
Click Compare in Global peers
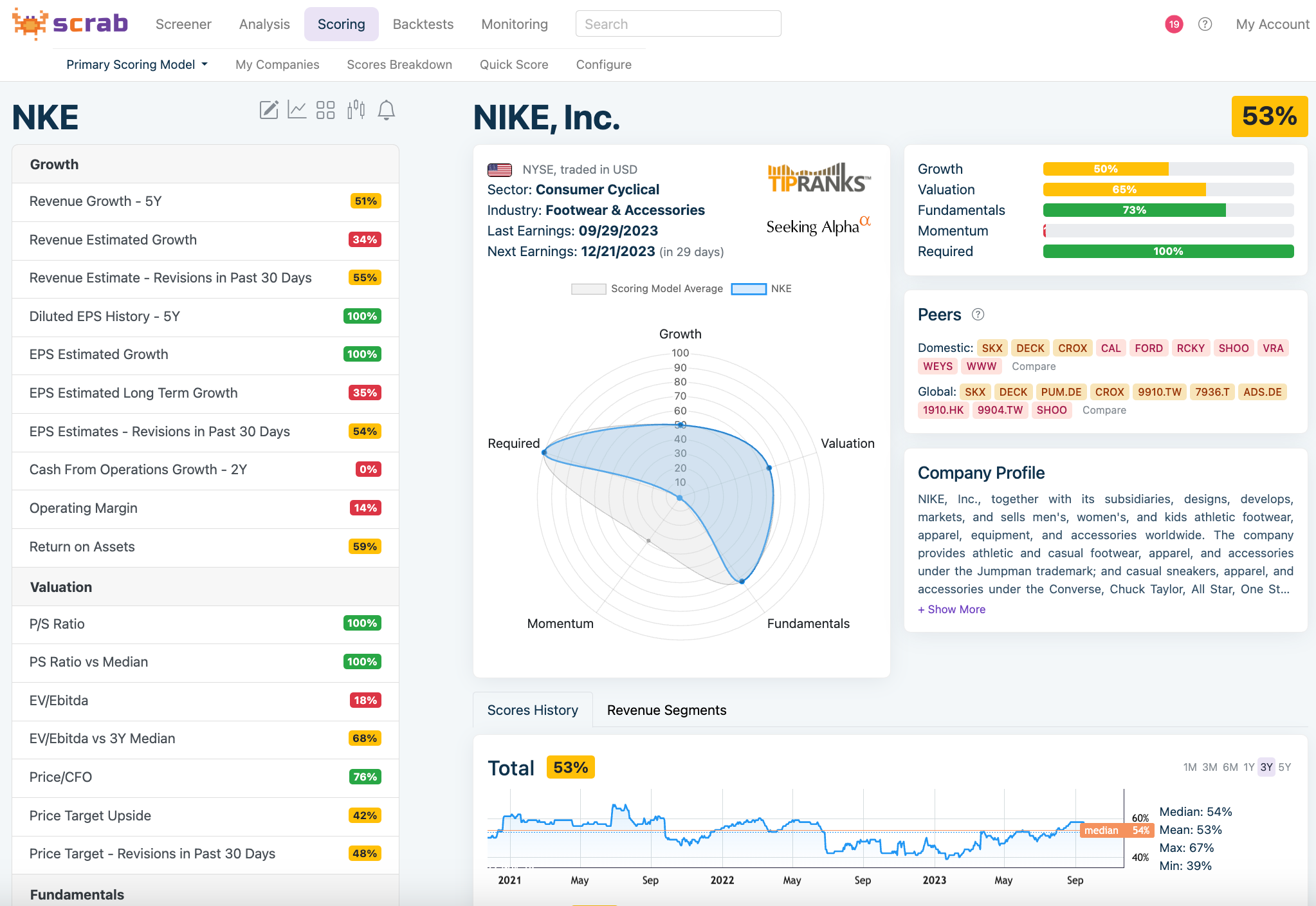1104,410
